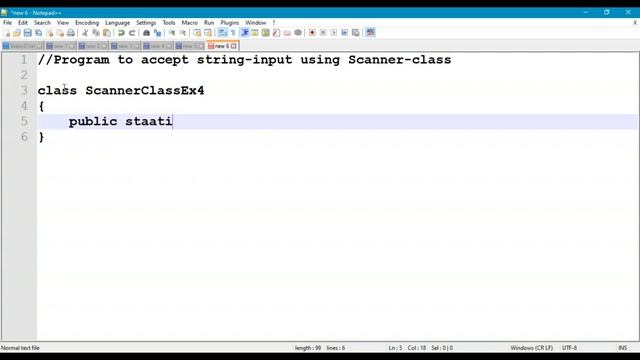Viewport: 640px width, 360px height.
Task: Click line number 1 in the margin
Action: coord(24,60)
